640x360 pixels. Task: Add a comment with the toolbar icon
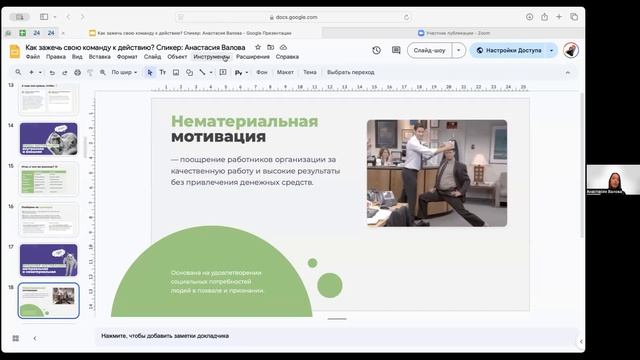point(223,72)
